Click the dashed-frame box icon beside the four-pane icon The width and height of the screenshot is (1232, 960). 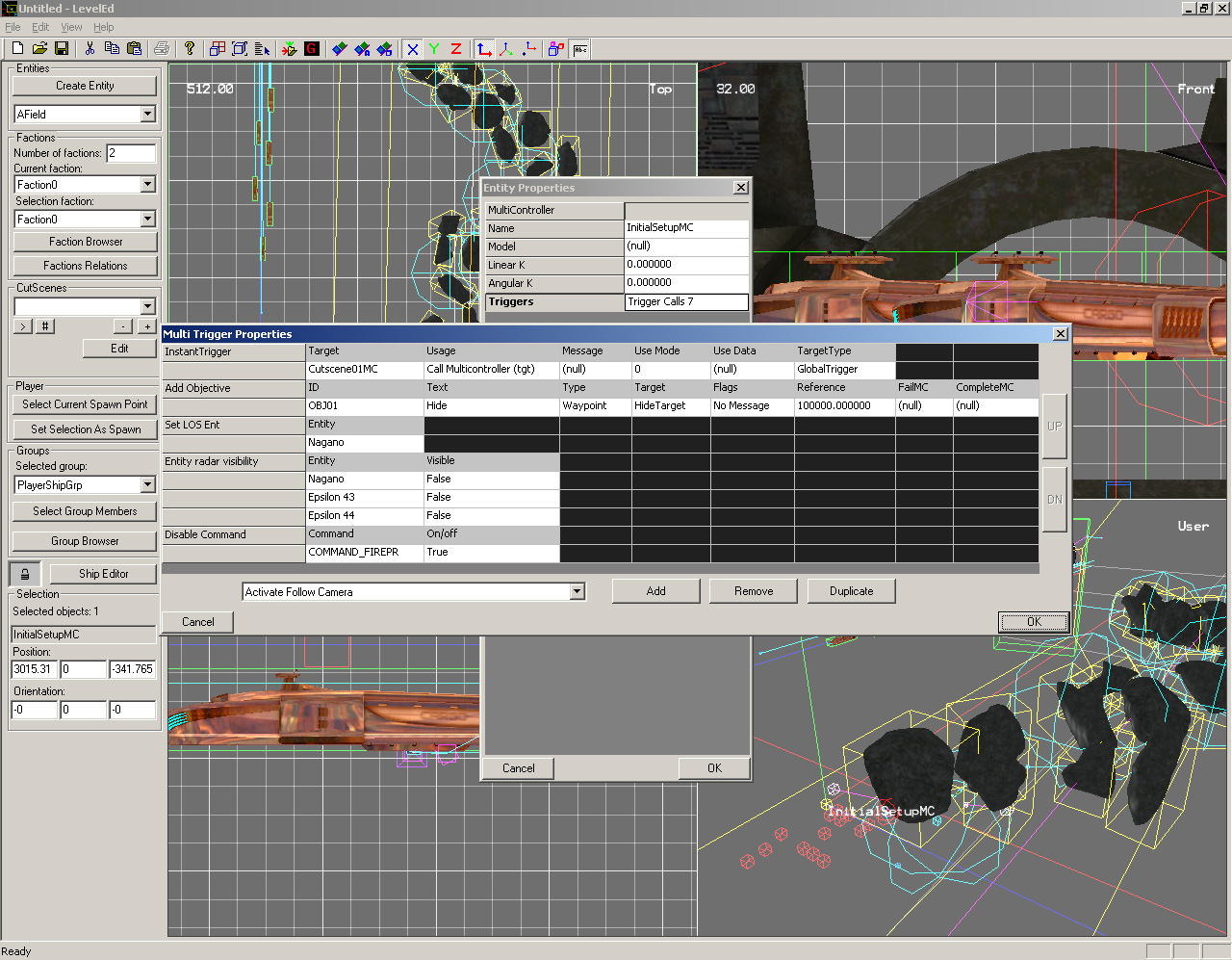coord(240,49)
